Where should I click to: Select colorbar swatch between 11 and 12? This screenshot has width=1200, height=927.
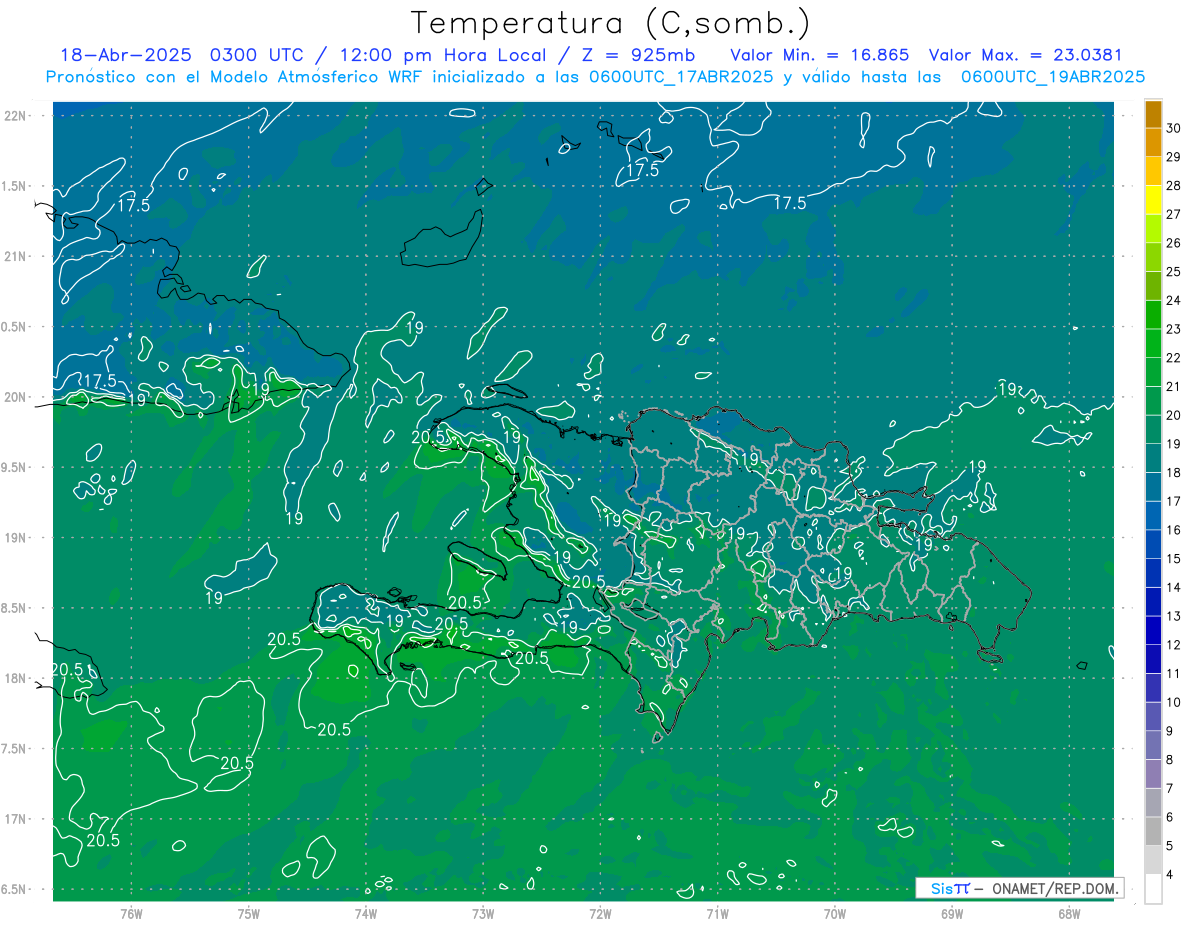(x=1154, y=660)
